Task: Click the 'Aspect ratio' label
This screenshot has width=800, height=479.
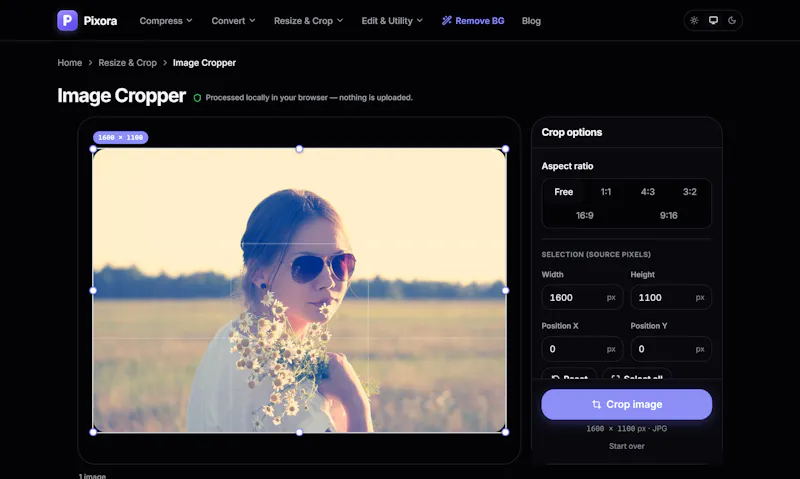Action: pyautogui.click(x=567, y=166)
